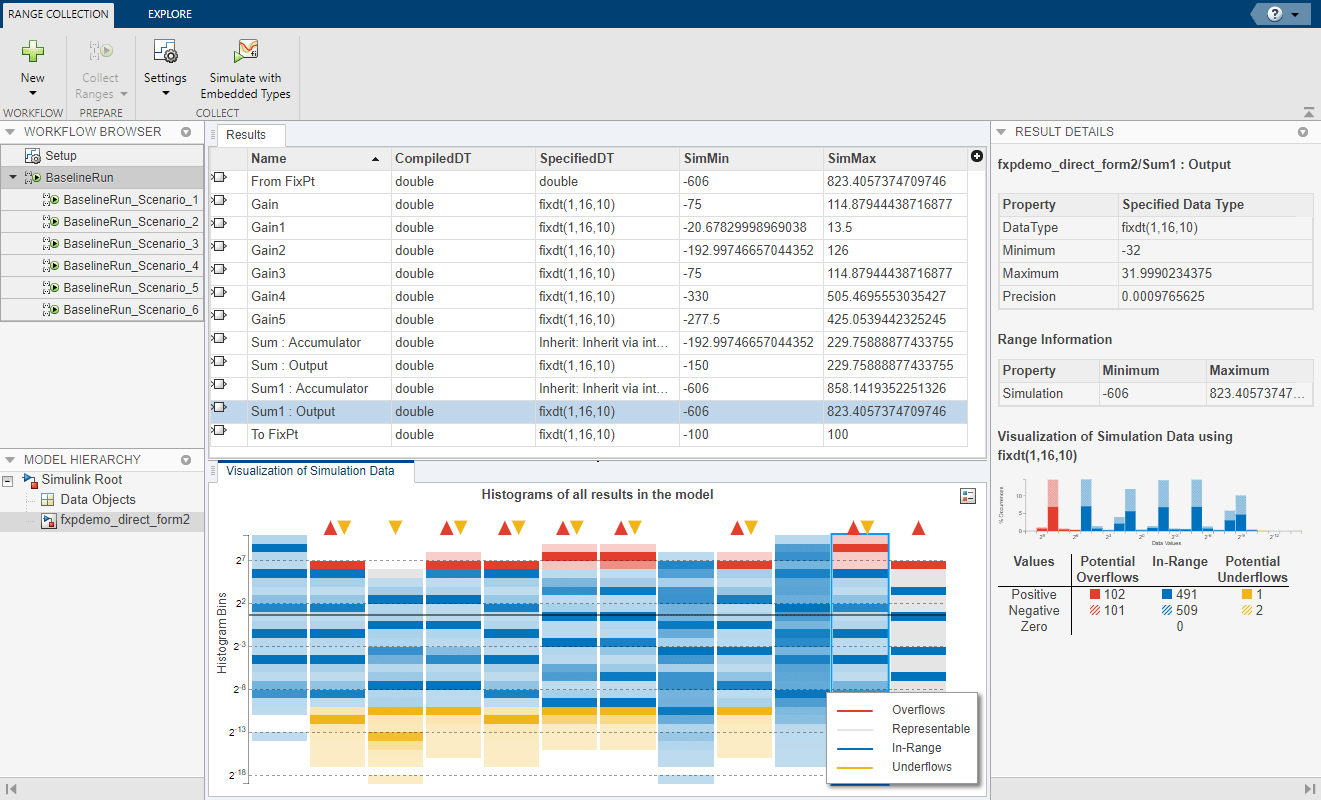This screenshot has width=1321, height=800.
Task: Click the New workflow plus icon
Action: tap(33, 52)
